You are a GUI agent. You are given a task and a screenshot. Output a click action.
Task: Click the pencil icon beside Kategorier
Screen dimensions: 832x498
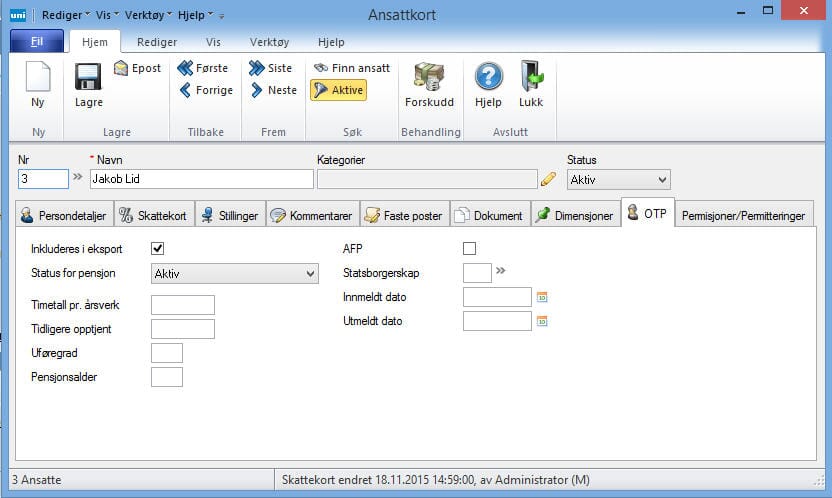[x=548, y=179]
